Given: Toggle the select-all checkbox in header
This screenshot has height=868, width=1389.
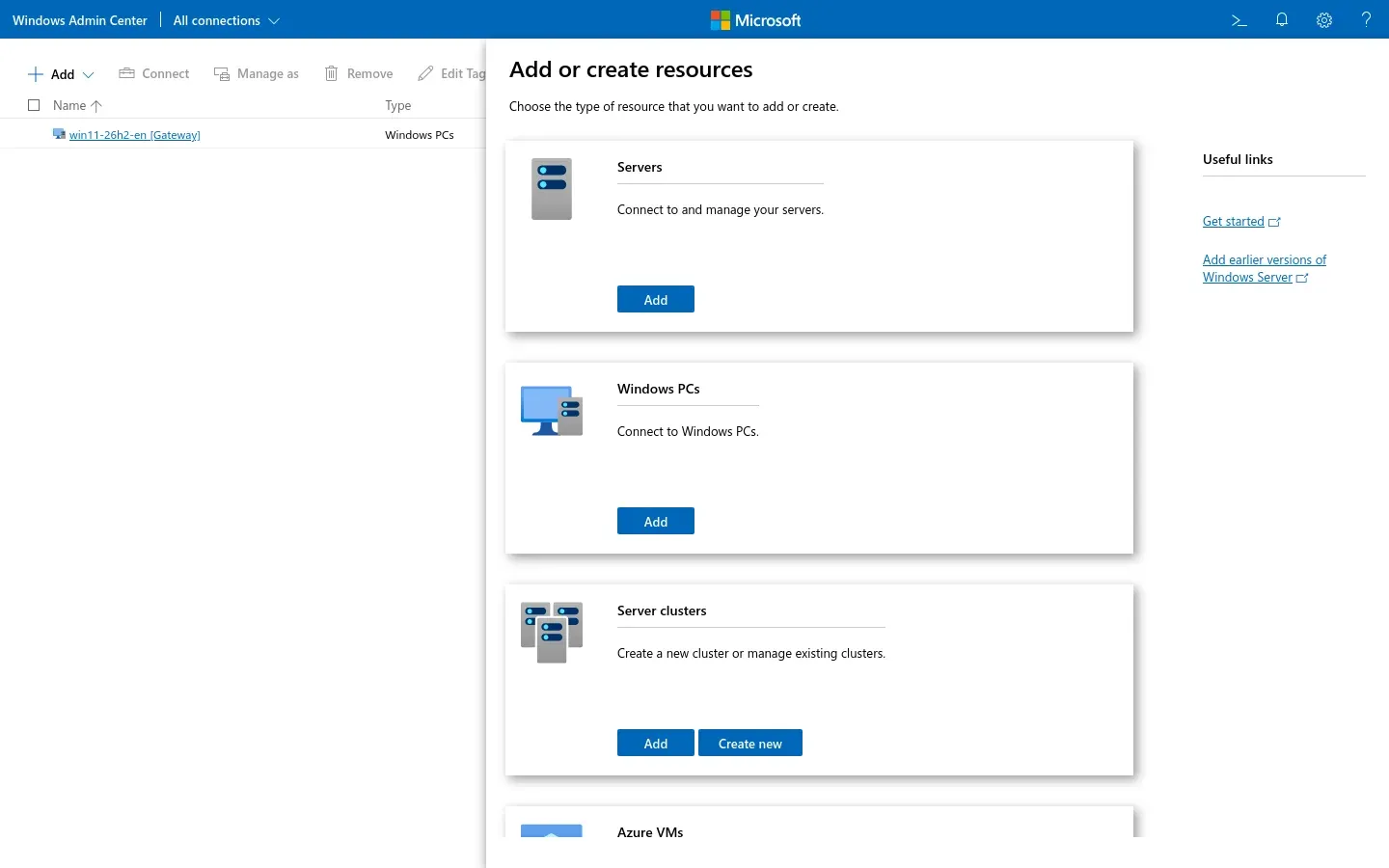Looking at the screenshot, I should pos(34,105).
